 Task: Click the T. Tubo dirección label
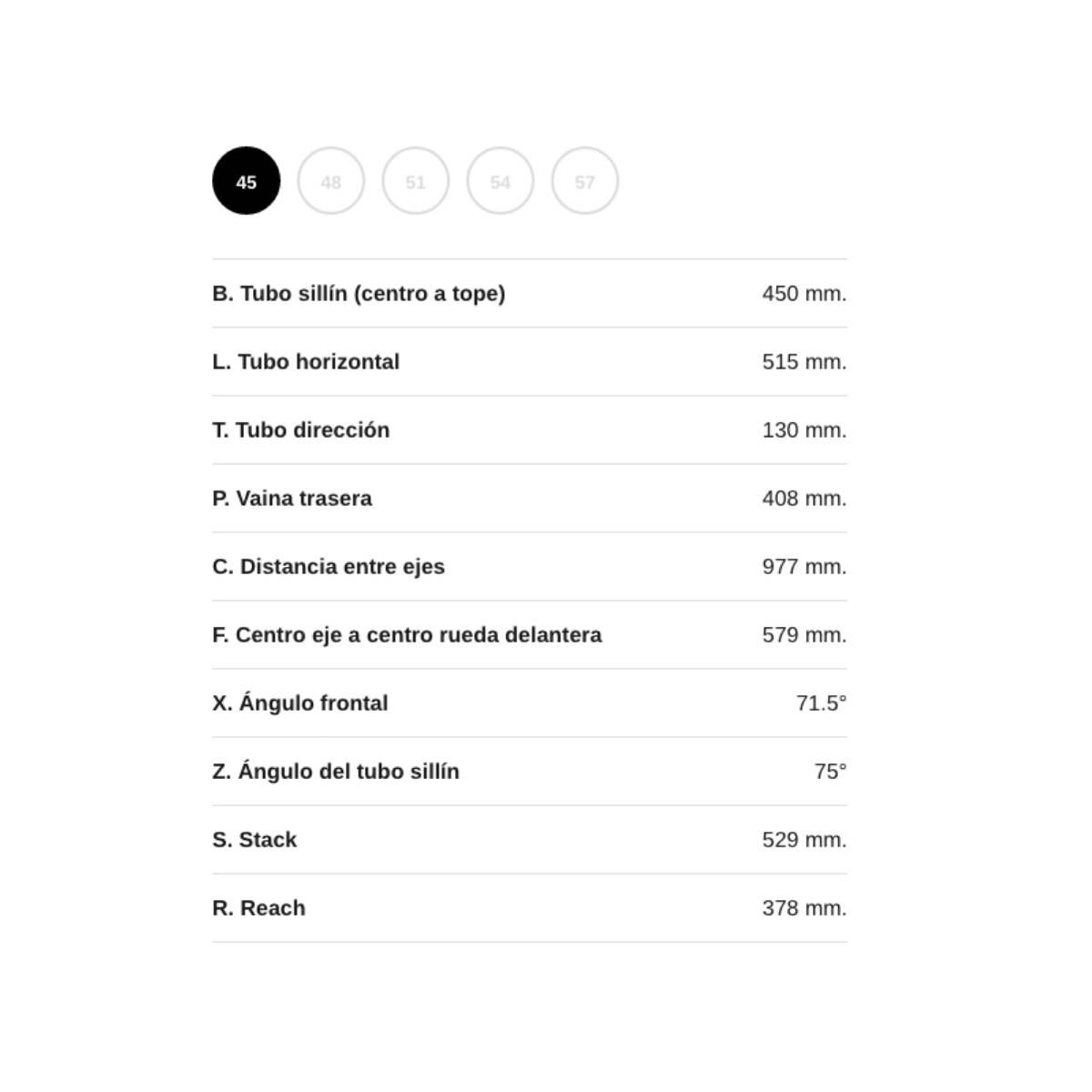click(x=301, y=430)
